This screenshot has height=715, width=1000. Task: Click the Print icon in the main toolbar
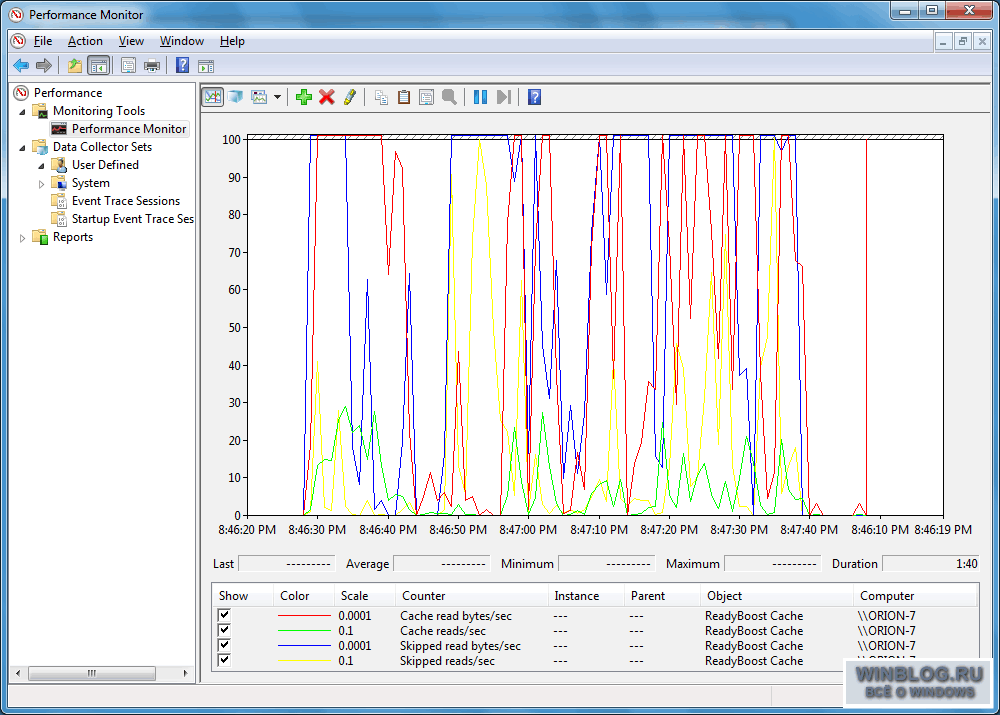(x=152, y=65)
